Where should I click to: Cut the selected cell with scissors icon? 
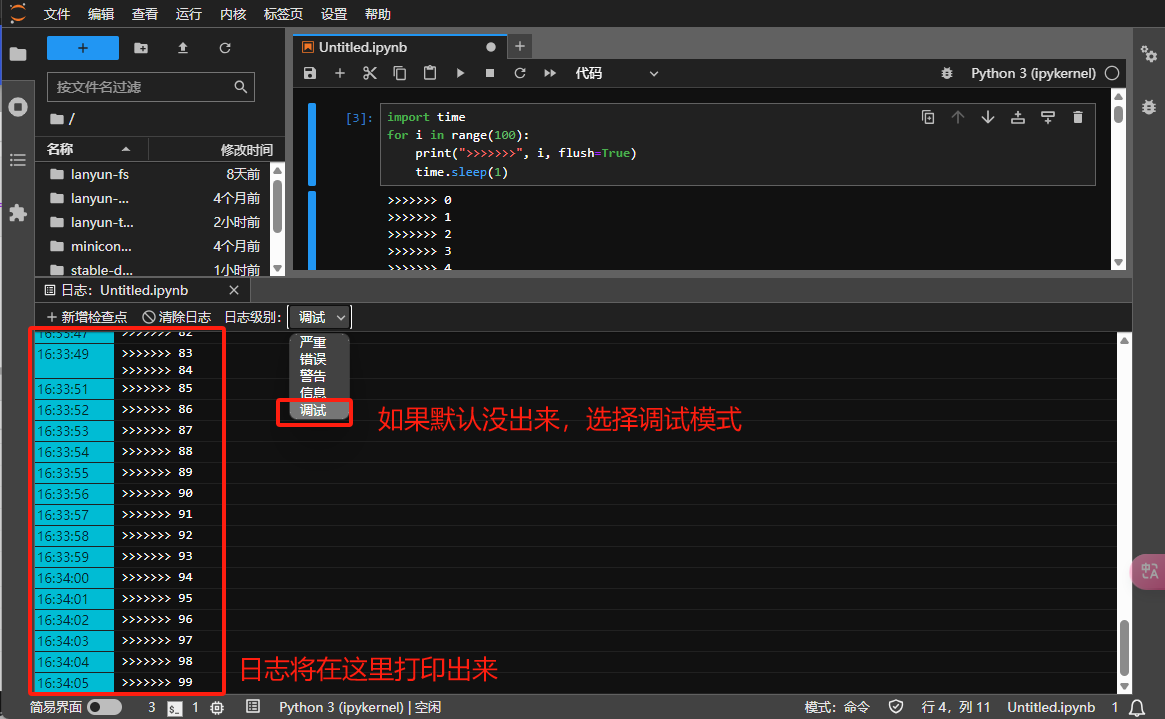coord(369,73)
